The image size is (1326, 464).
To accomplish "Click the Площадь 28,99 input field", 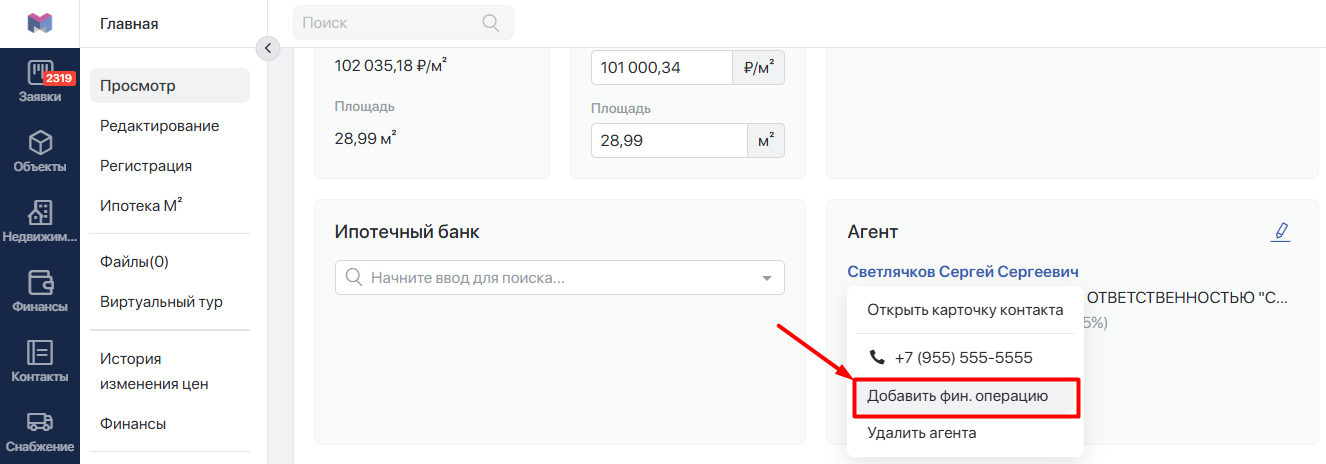I will click(x=669, y=141).
